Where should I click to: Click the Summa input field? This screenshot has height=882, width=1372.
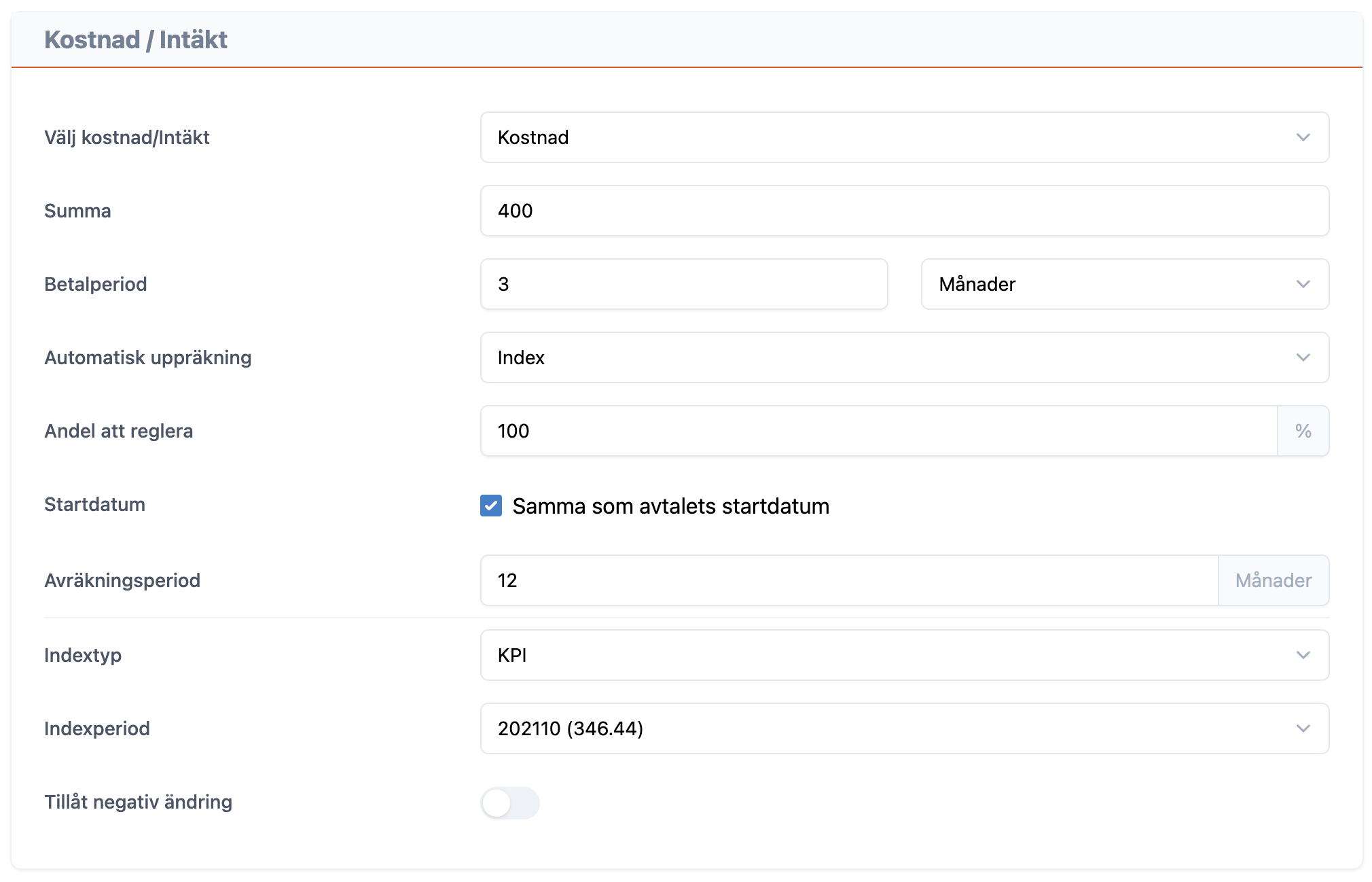pos(903,211)
